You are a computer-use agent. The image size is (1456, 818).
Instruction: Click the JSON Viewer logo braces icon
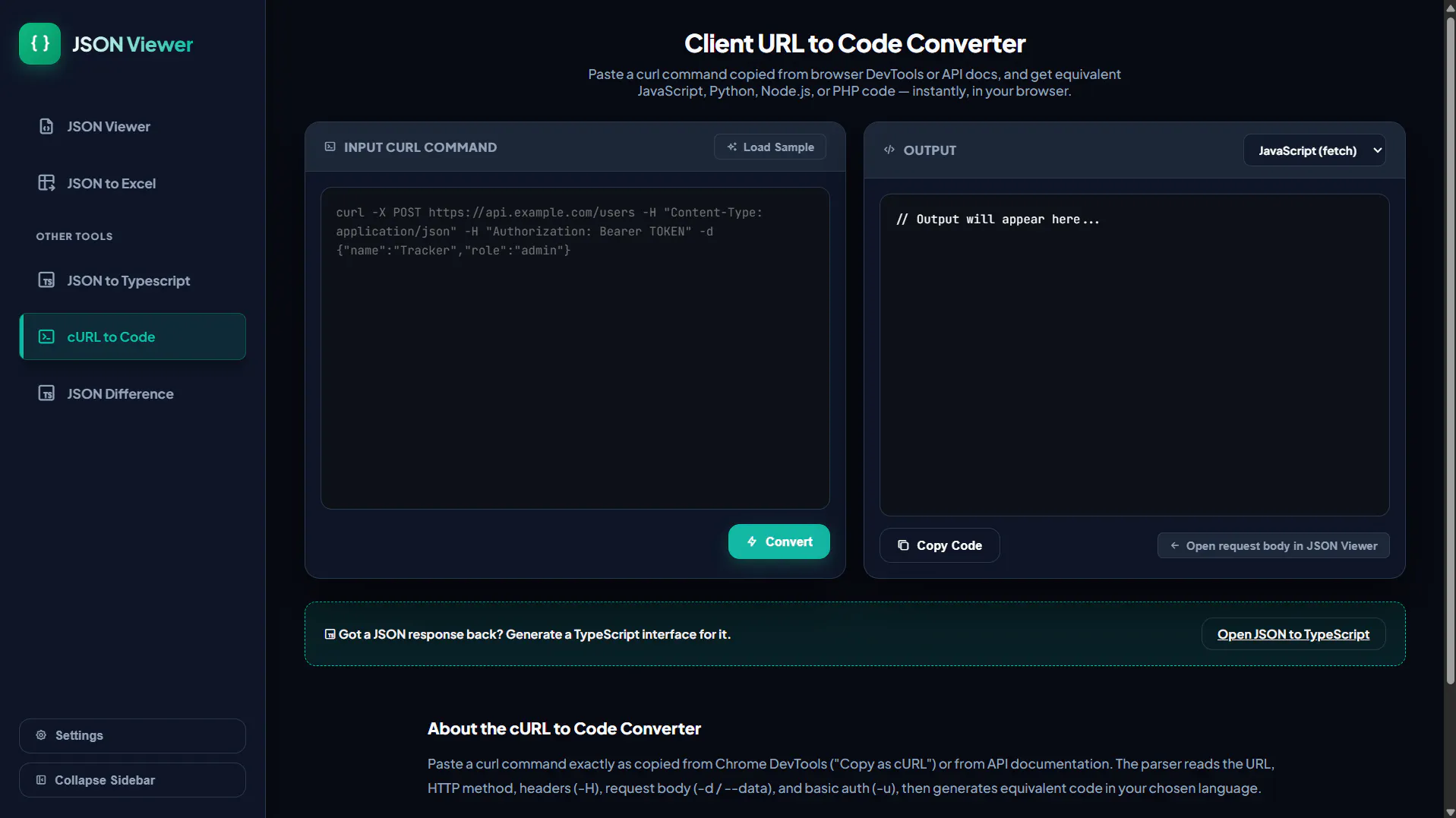pyautogui.click(x=39, y=43)
